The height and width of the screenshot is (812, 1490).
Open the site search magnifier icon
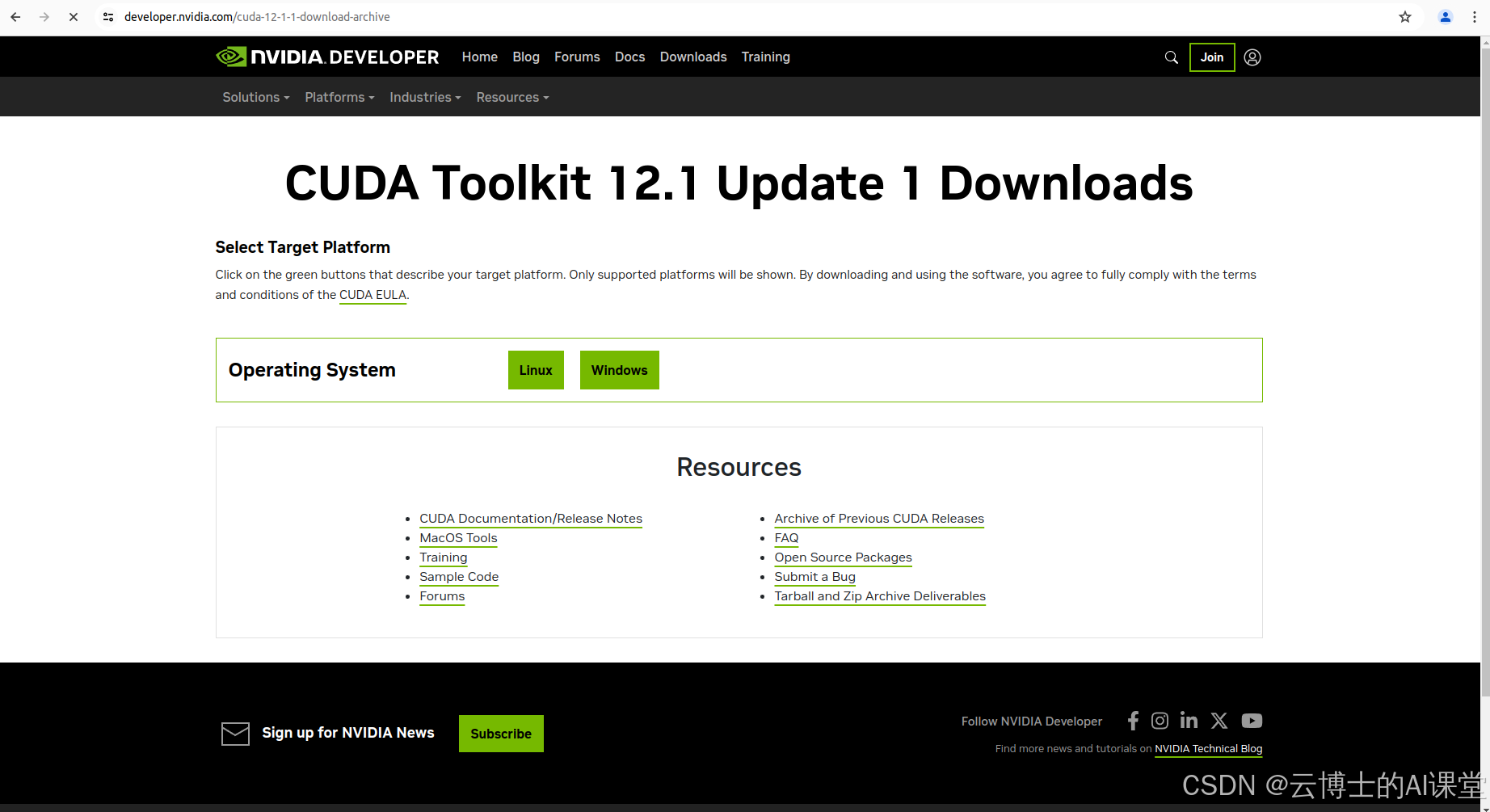(x=1171, y=57)
